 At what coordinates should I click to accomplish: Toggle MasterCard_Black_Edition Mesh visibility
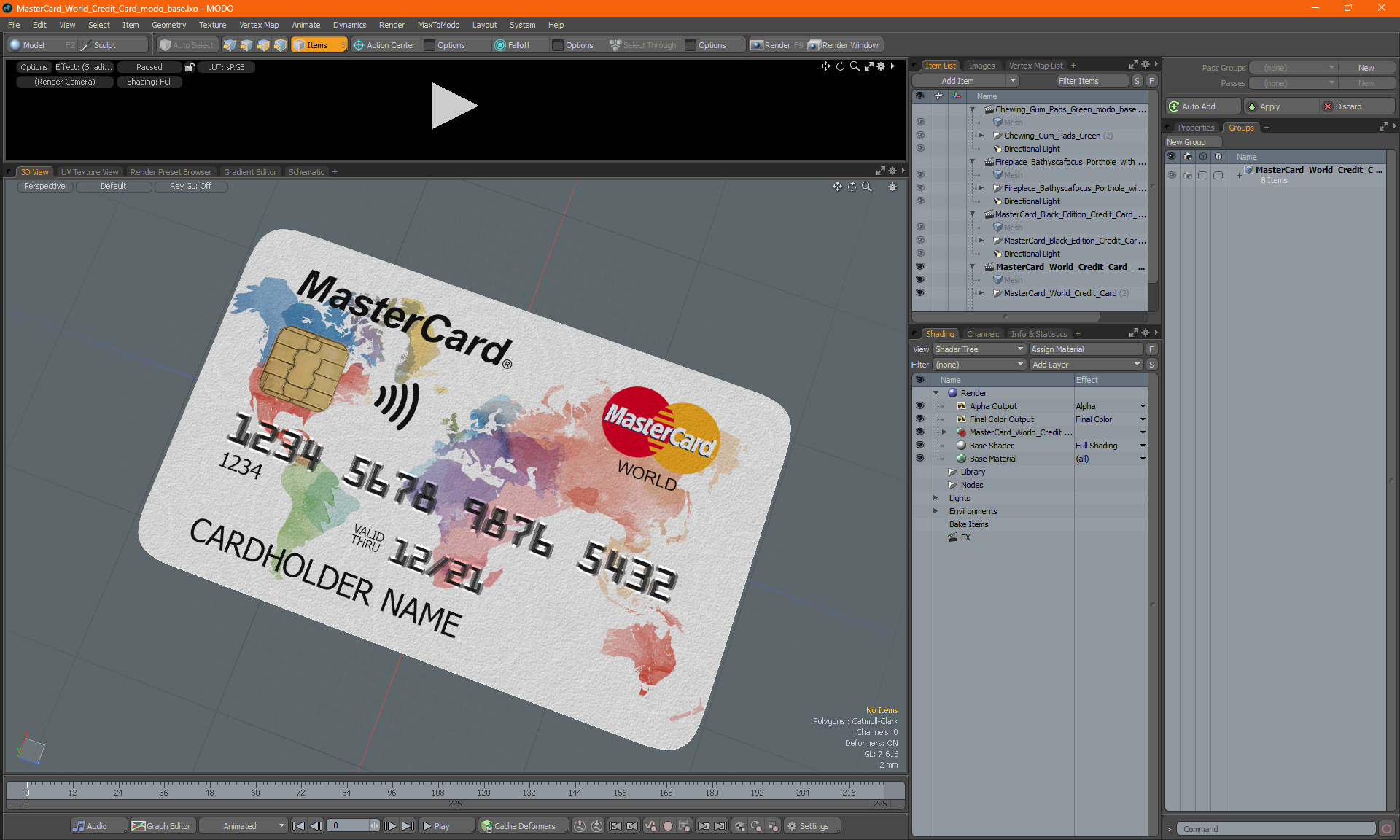[919, 227]
